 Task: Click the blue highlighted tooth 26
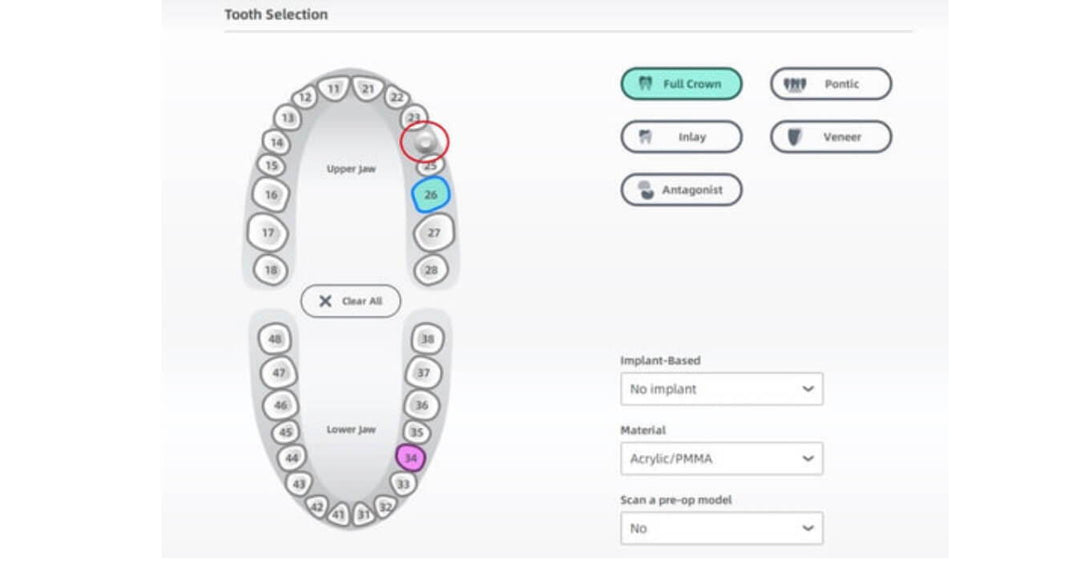431,195
